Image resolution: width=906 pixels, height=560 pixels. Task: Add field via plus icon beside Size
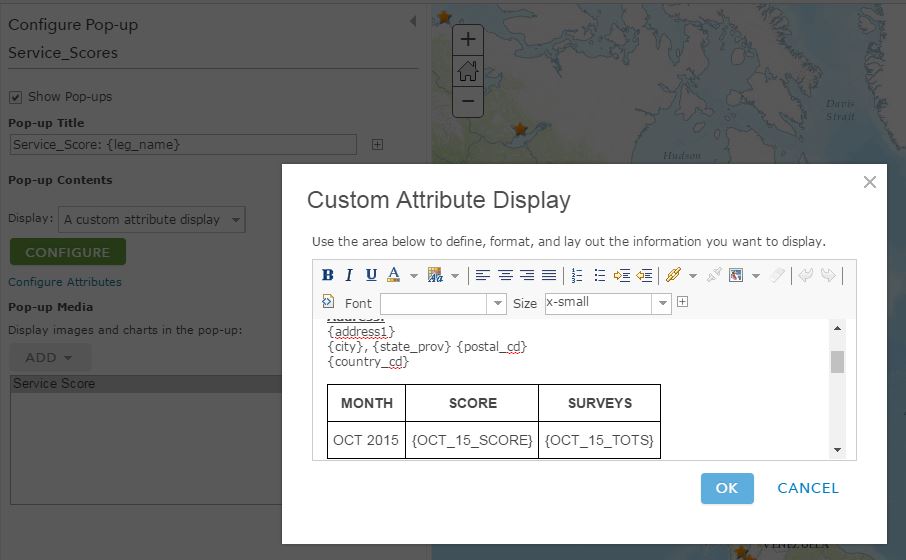[x=682, y=302]
